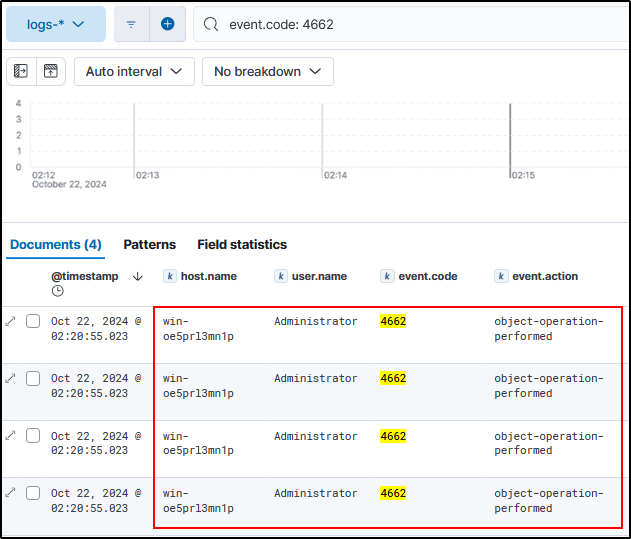This screenshot has height=539, width=631.
Task: Select the third log row checkbox
Action: [x=33, y=436]
